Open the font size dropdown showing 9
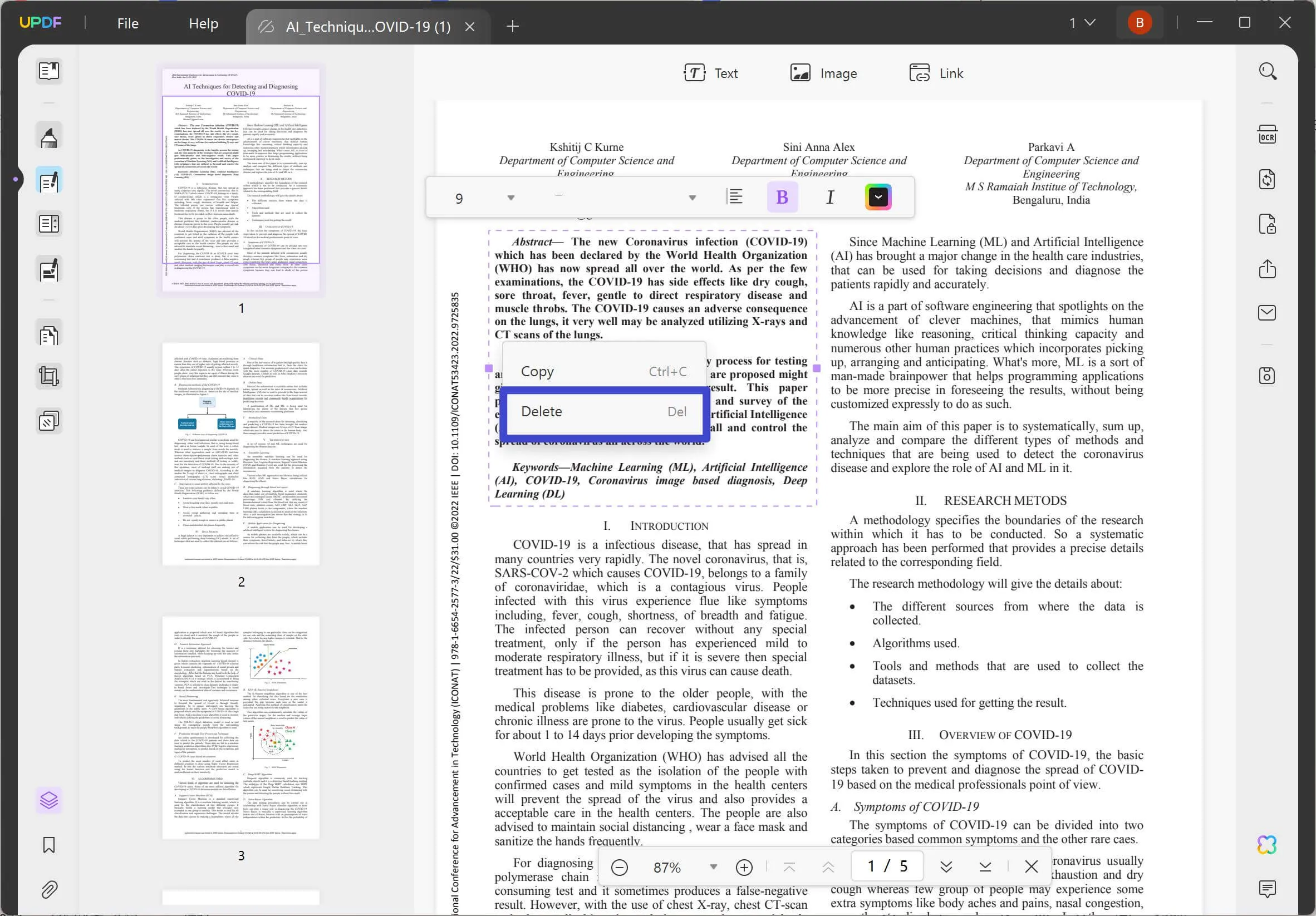The width and height of the screenshot is (1316, 916). 511,197
